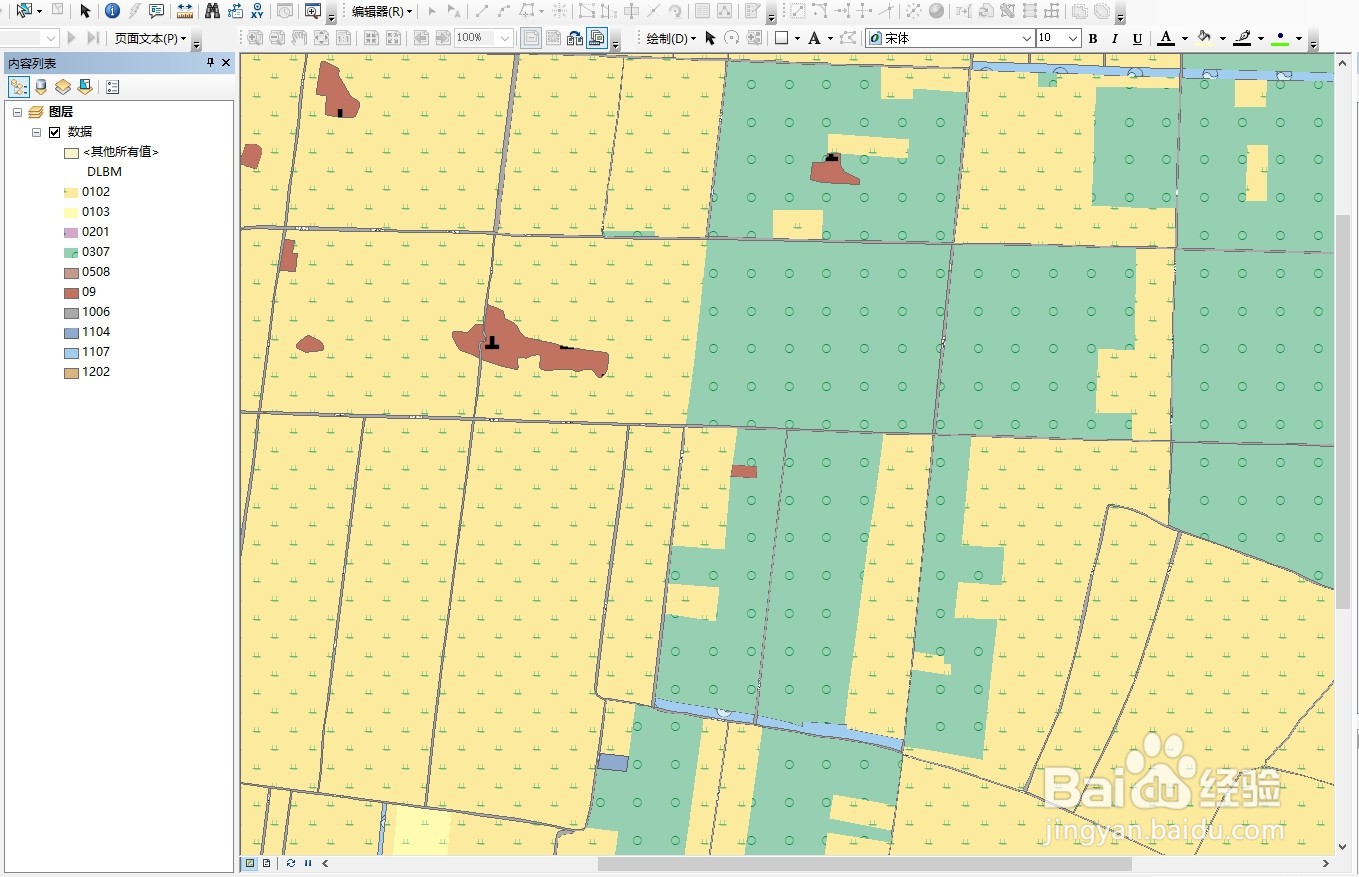Open the rectangle shape tool dropdown arrow

[x=796, y=38]
